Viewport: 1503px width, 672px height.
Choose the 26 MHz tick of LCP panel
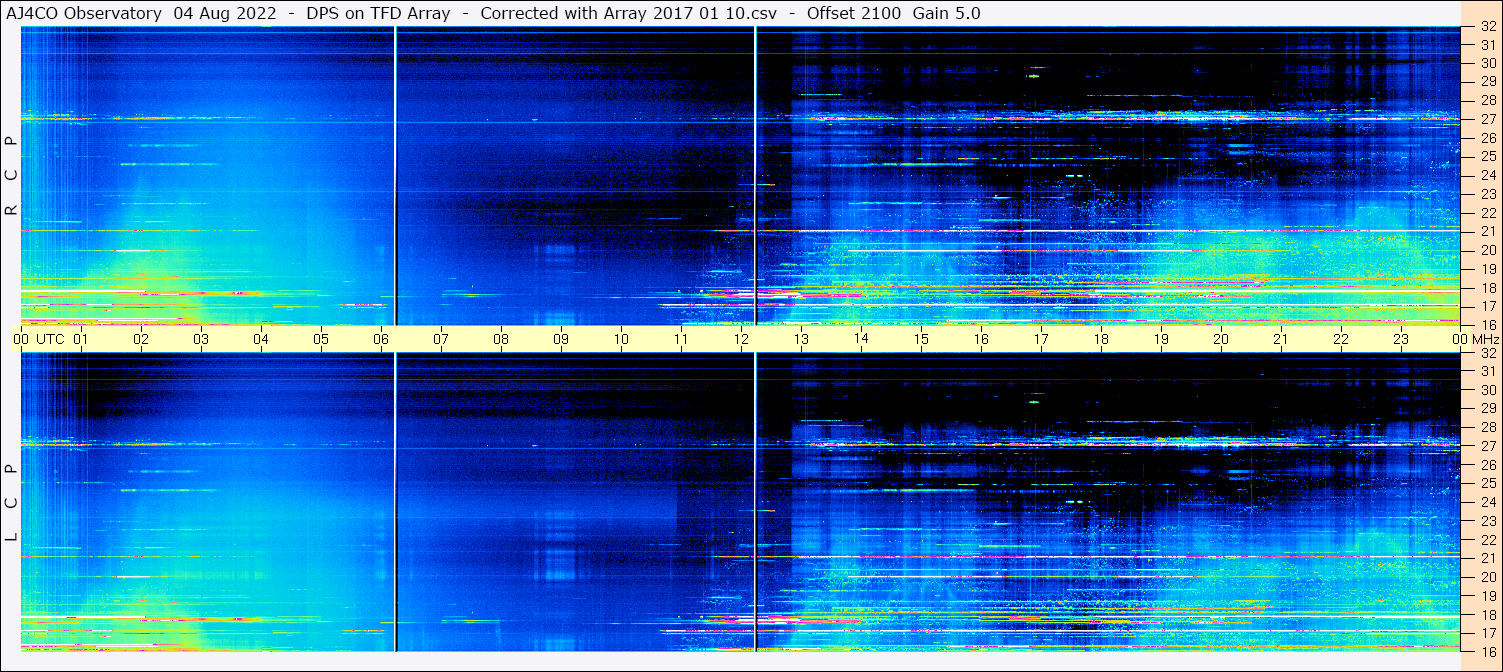(x=1488, y=465)
